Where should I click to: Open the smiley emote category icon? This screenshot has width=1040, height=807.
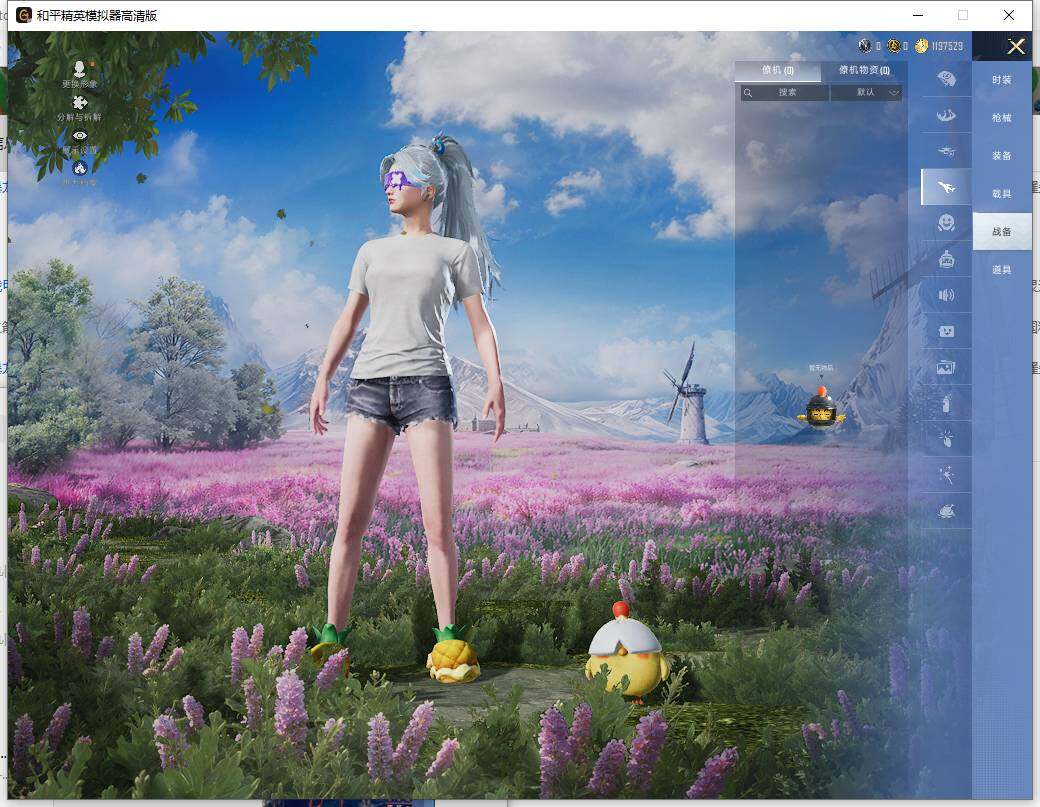point(946,223)
